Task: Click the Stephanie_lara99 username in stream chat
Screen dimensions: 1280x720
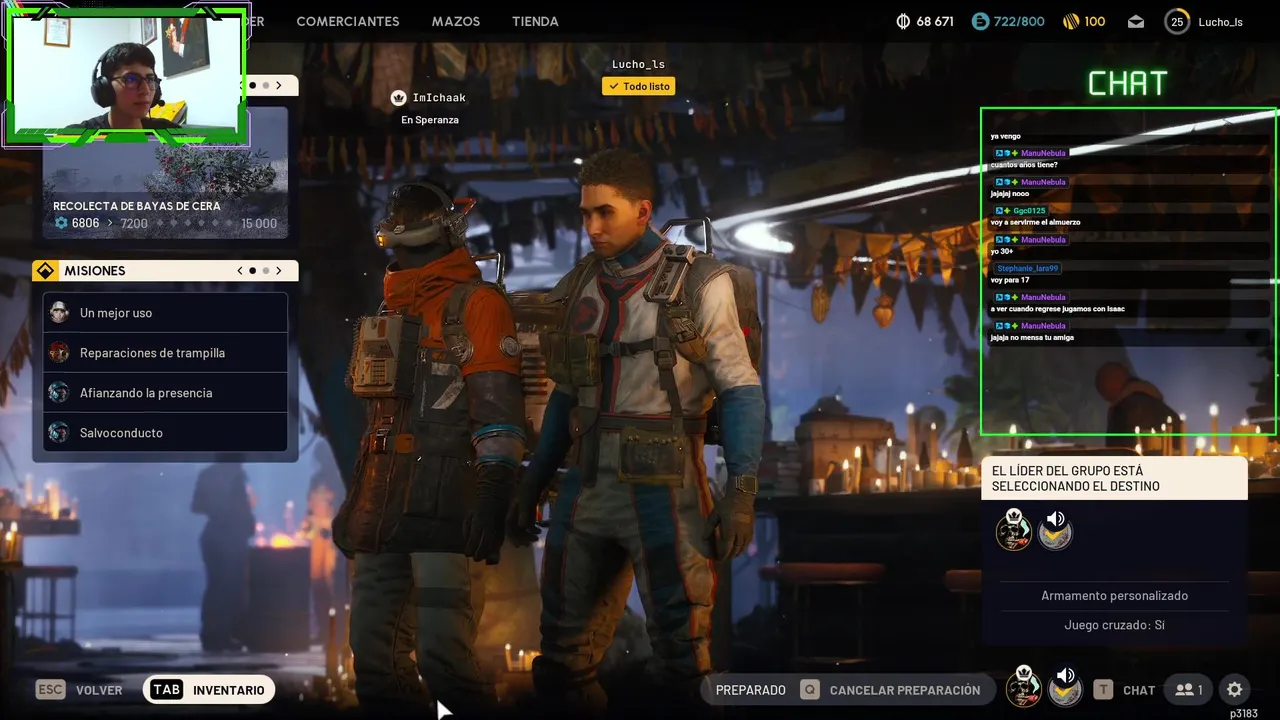Action: pos(1028,268)
